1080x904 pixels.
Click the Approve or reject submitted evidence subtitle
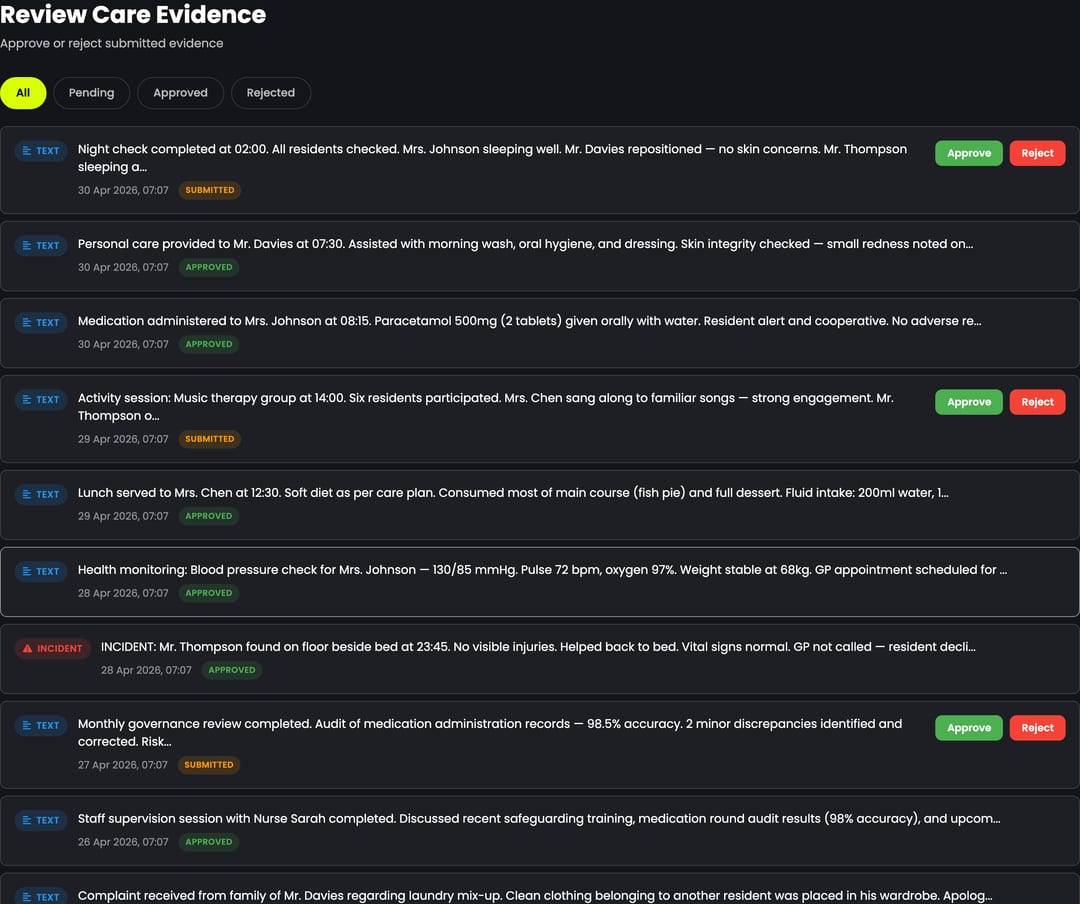[x=112, y=43]
